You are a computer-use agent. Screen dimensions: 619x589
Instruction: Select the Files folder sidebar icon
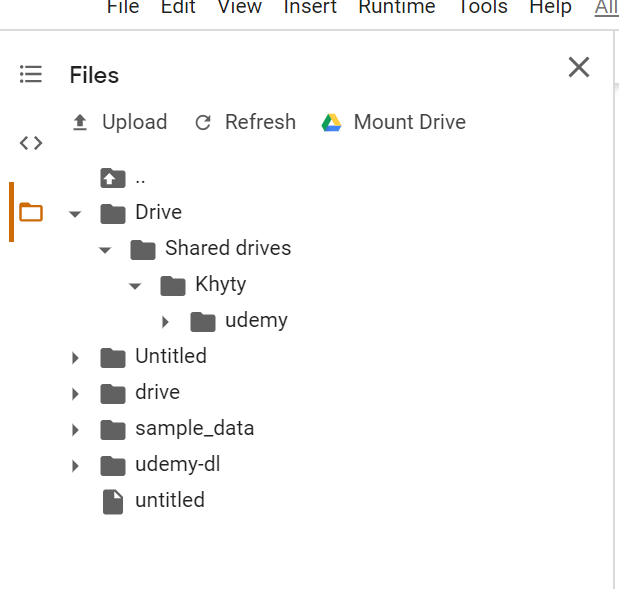tap(31, 212)
